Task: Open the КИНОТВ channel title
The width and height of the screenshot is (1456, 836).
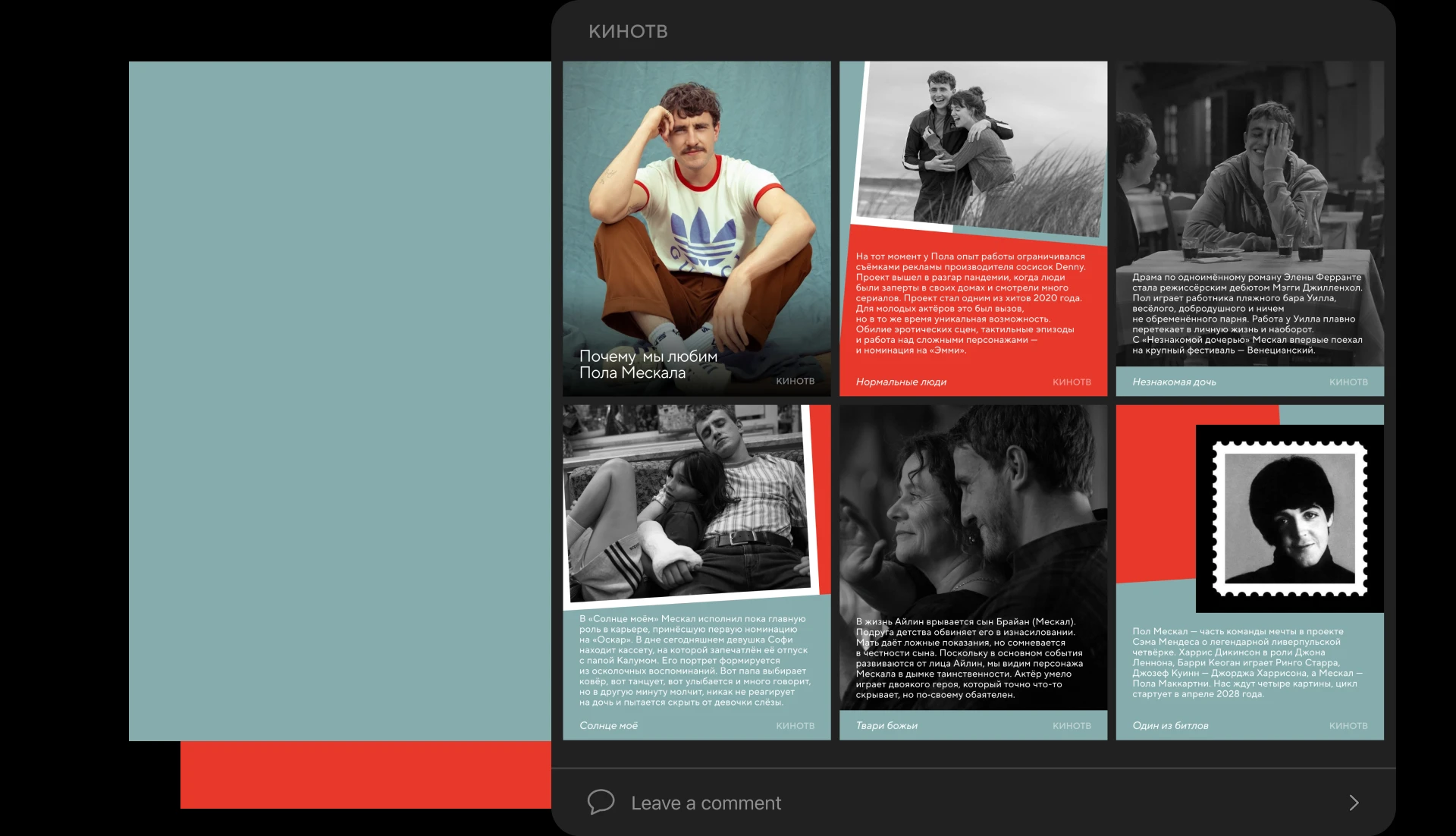Action: tap(628, 31)
